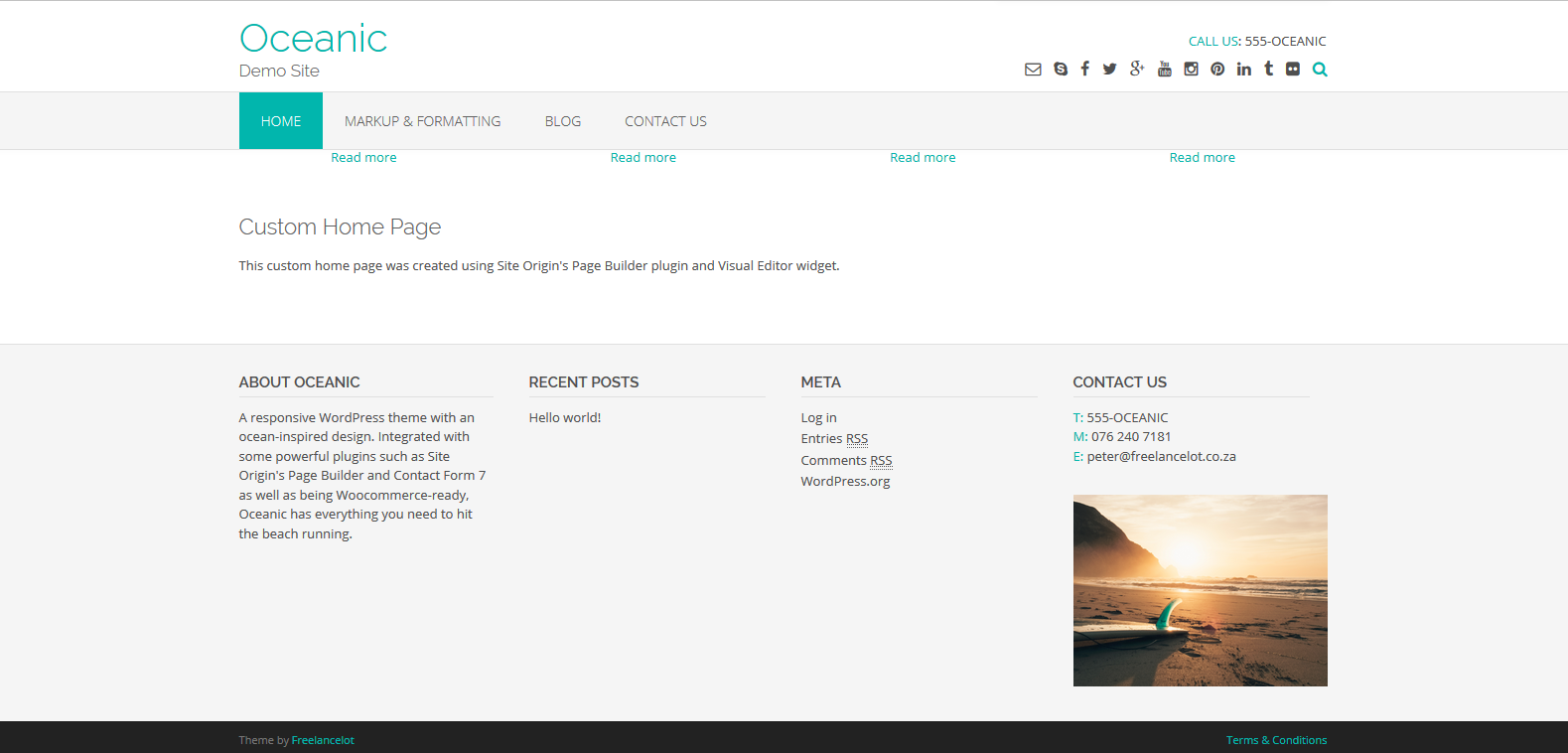Click the Log in link under Meta
The image size is (1568, 753).
818,418
